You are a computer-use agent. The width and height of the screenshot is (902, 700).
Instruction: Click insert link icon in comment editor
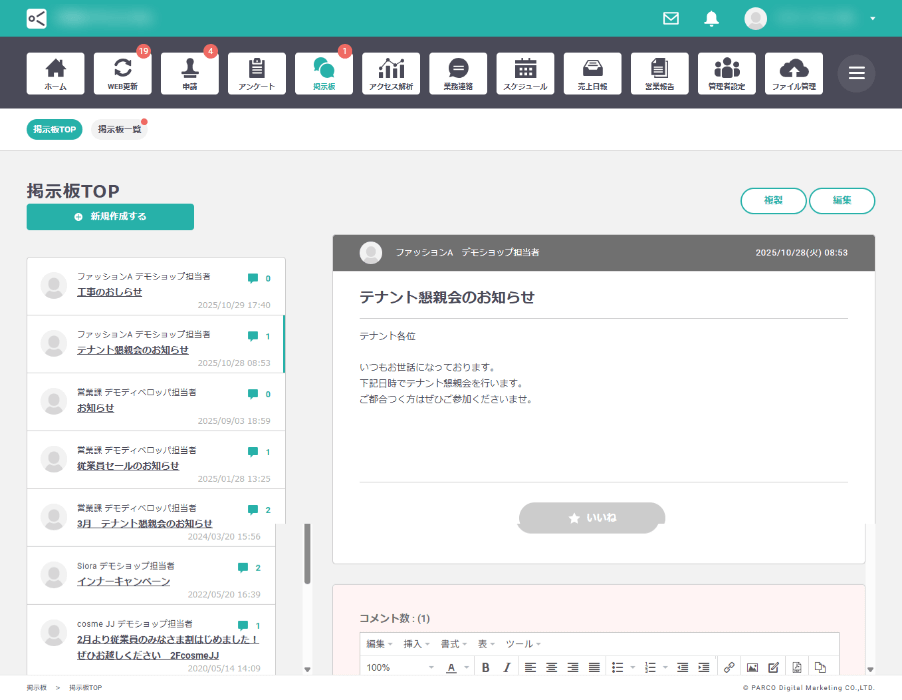click(730, 667)
